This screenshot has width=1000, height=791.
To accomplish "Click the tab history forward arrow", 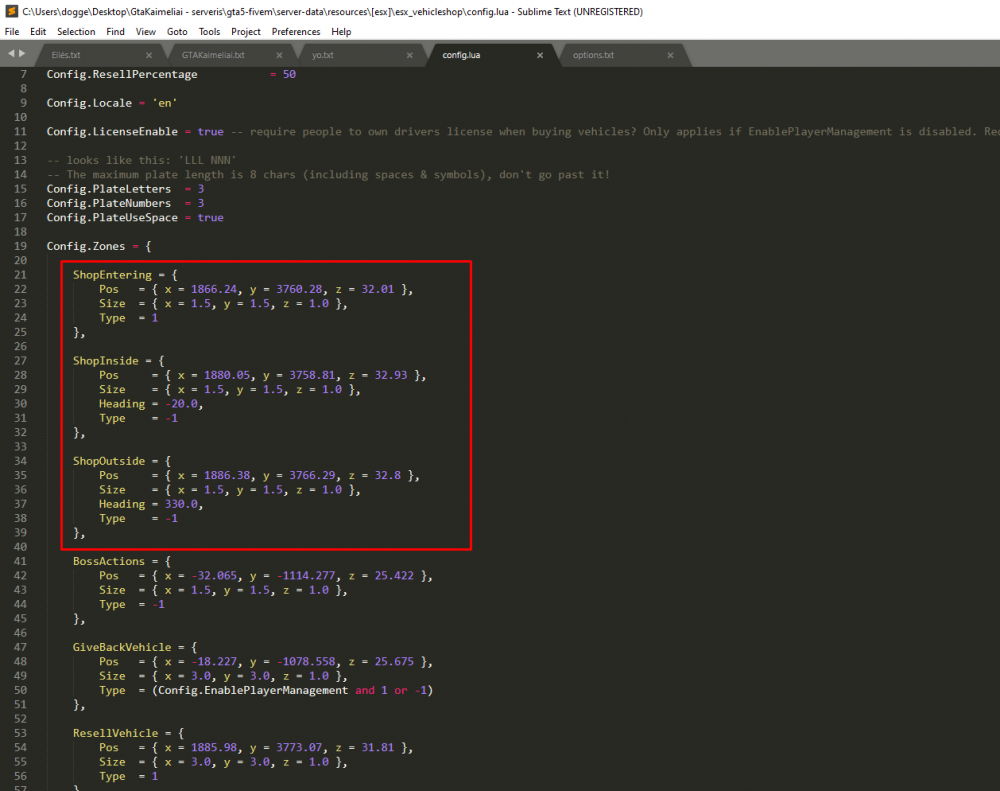I will (x=22, y=54).
